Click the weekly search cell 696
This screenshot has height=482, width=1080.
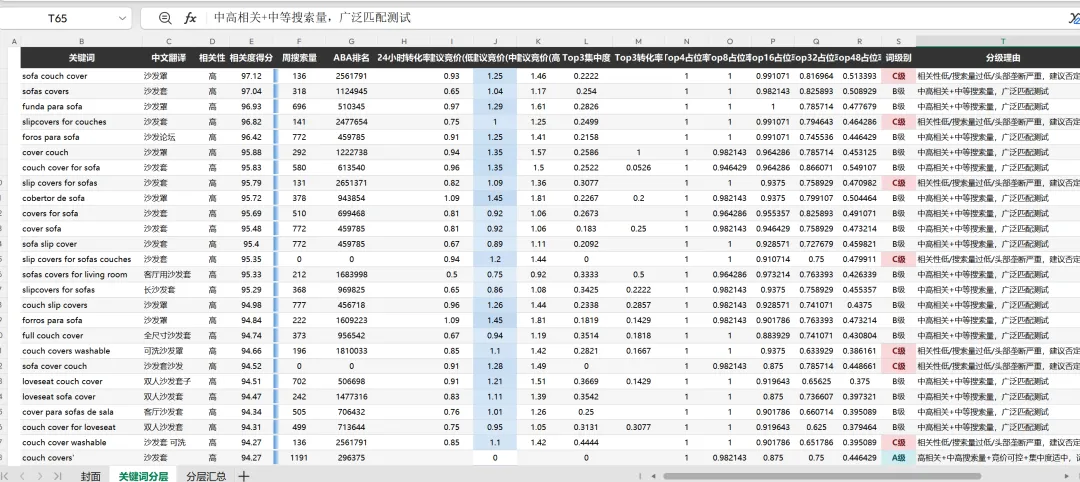pyautogui.click(x=299, y=107)
